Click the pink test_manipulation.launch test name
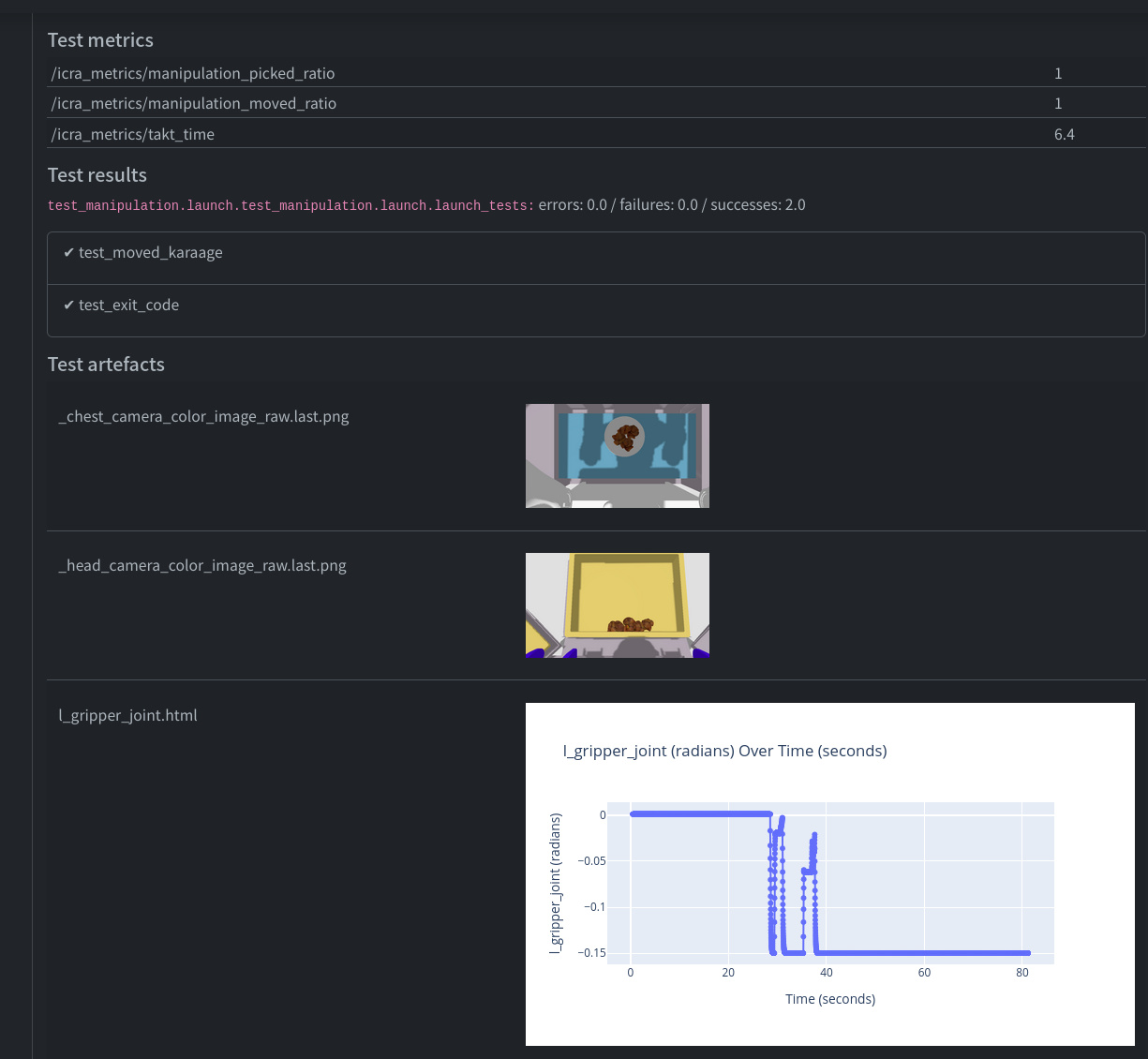Image resolution: width=1148 pixels, height=1059 pixels. pyautogui.click(x=291, y=205)
